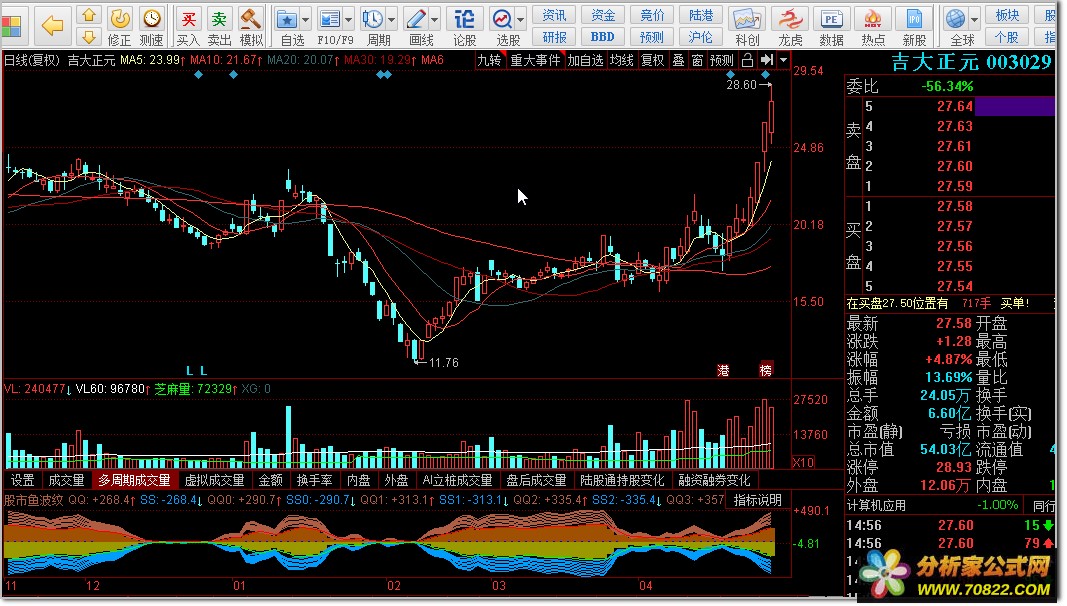Click the 重大事件 major events button
Screen dimensions: 1067x606
click(x=536, y=61)
